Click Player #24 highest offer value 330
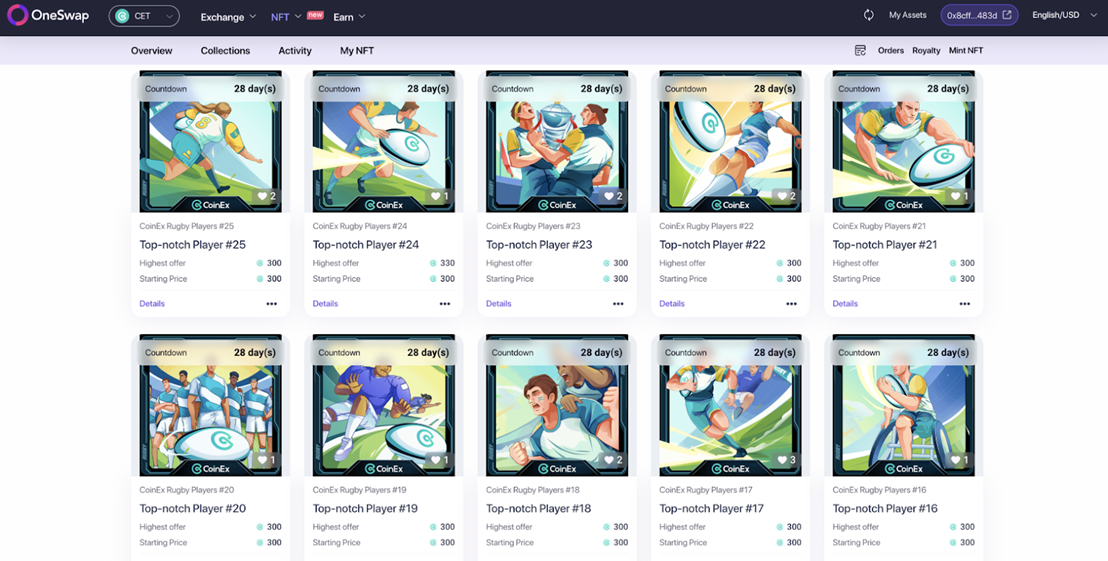This screenshot has height=561, width=1108. [x=447, y=263]
